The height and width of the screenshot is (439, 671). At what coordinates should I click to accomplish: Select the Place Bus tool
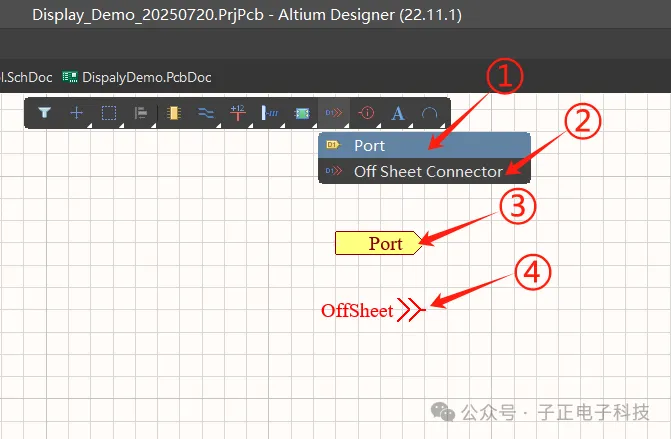tap(270, 113)
